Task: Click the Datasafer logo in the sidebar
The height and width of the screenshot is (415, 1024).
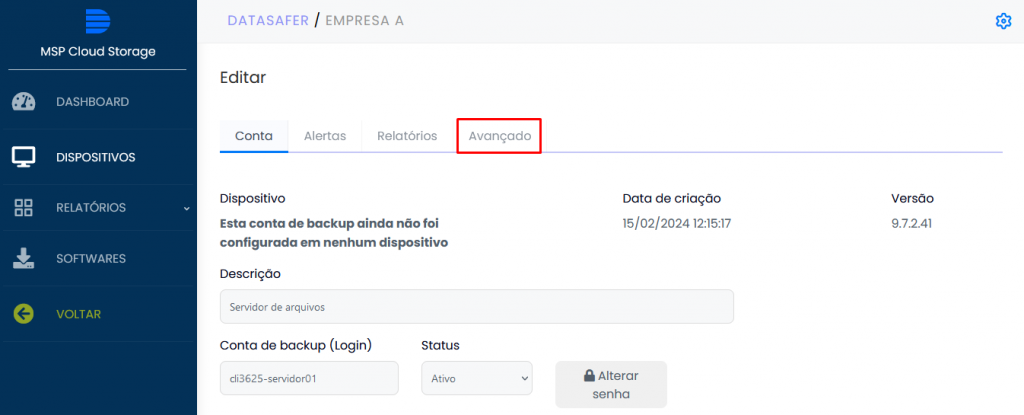Action: tap(98, 20)
